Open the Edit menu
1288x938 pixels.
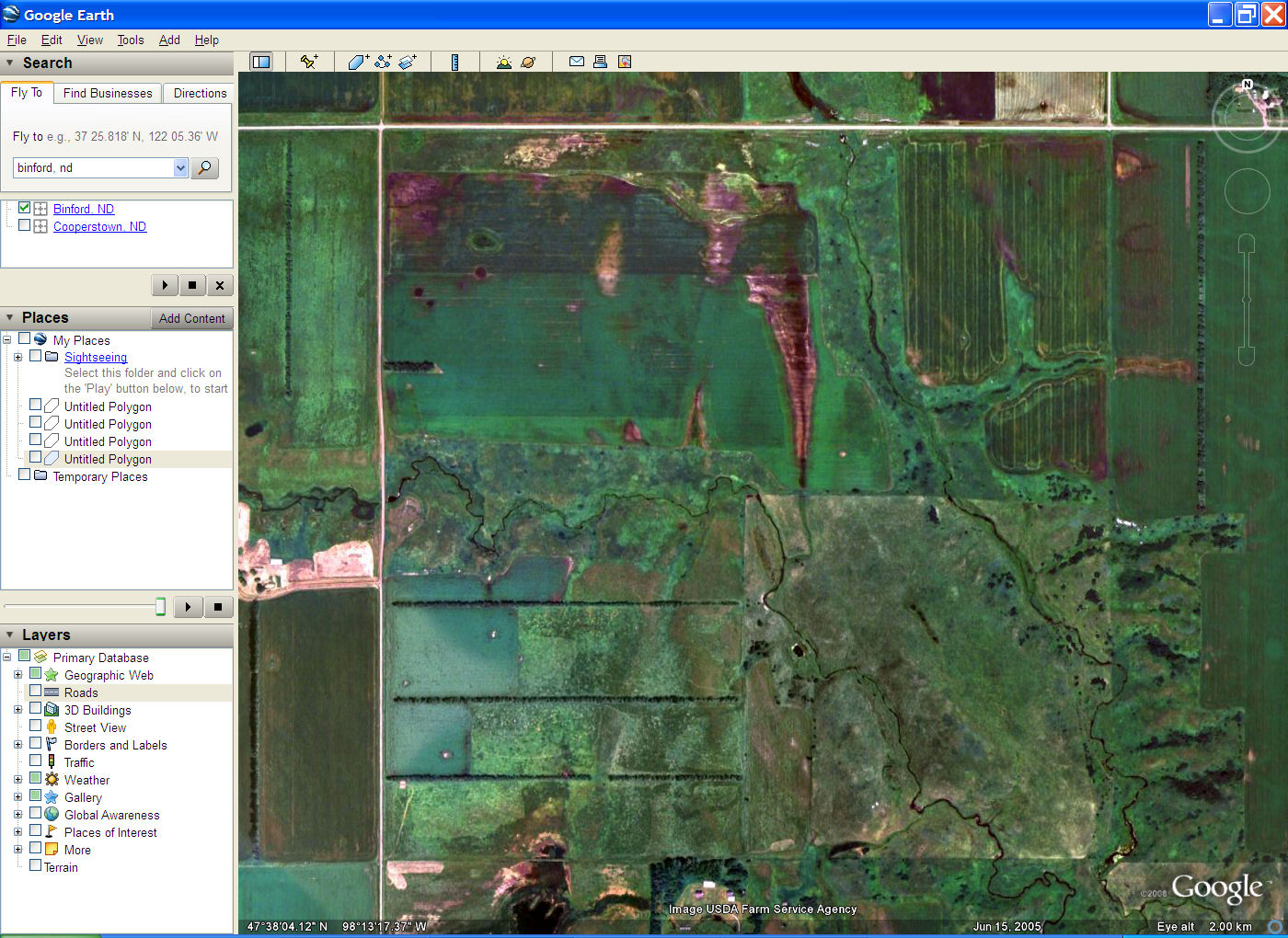(52, 40)
